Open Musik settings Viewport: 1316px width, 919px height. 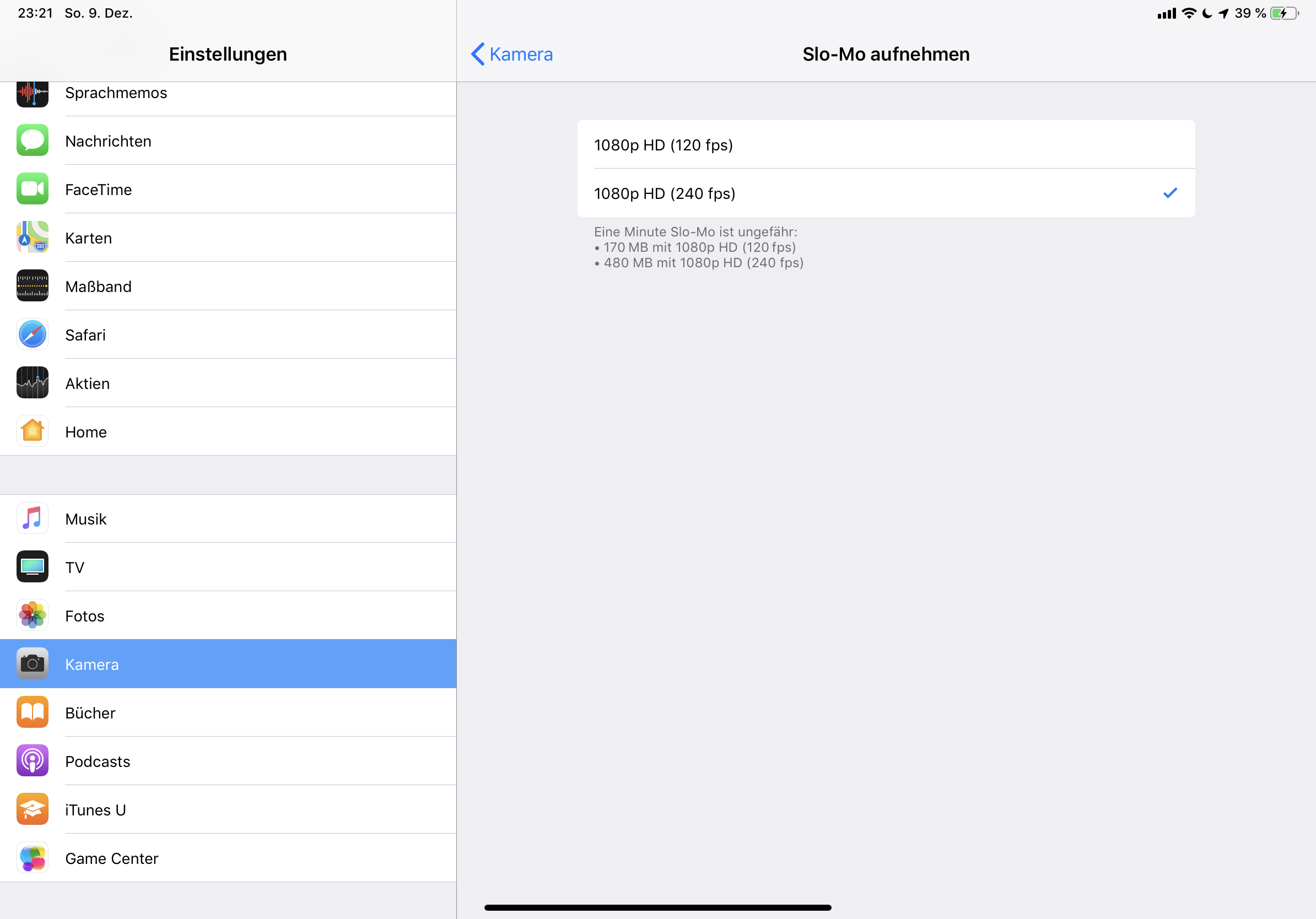coord(228,518)
